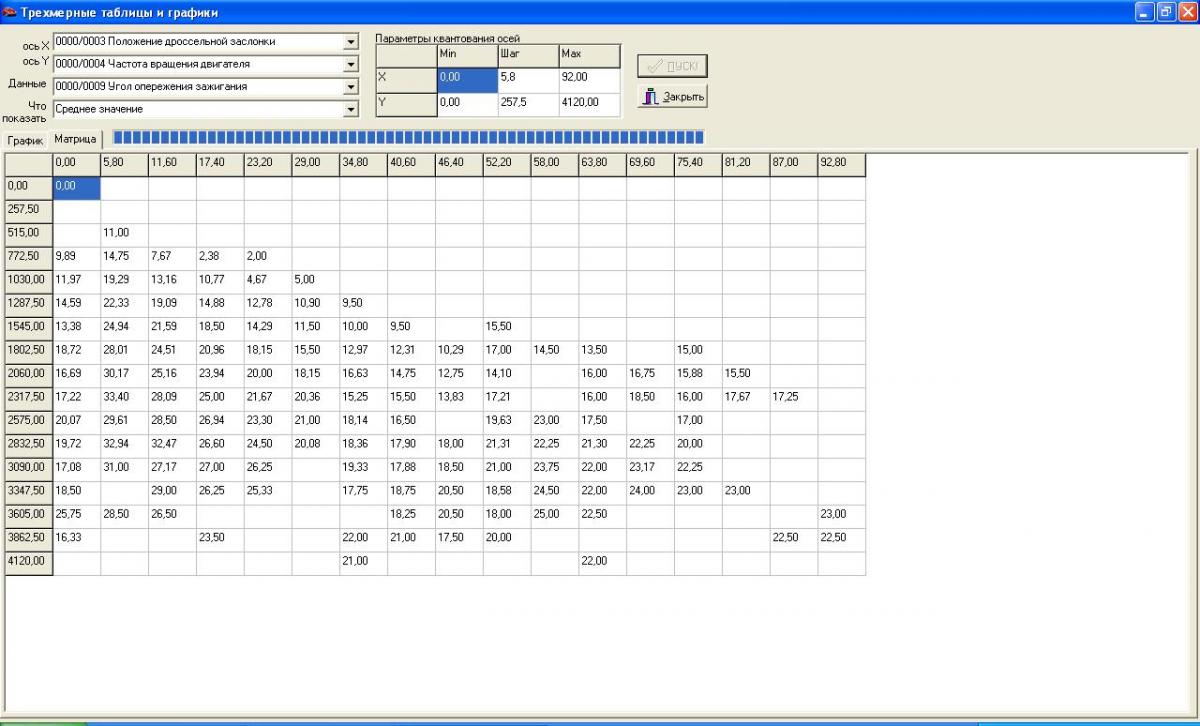
Task: Click the 4120,00 row header
Action: (27, 563)
